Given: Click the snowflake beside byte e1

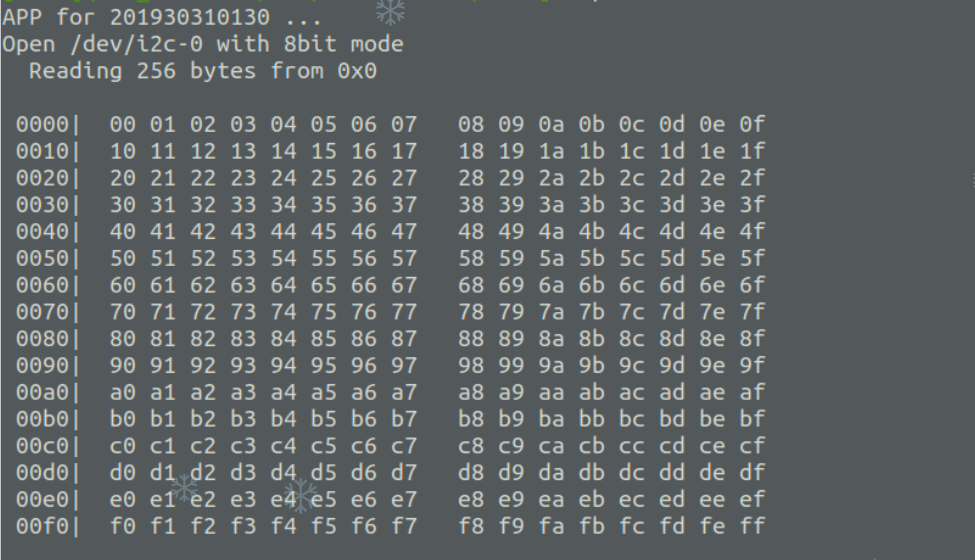Looking at the screenshot, I should pos(185,488).
